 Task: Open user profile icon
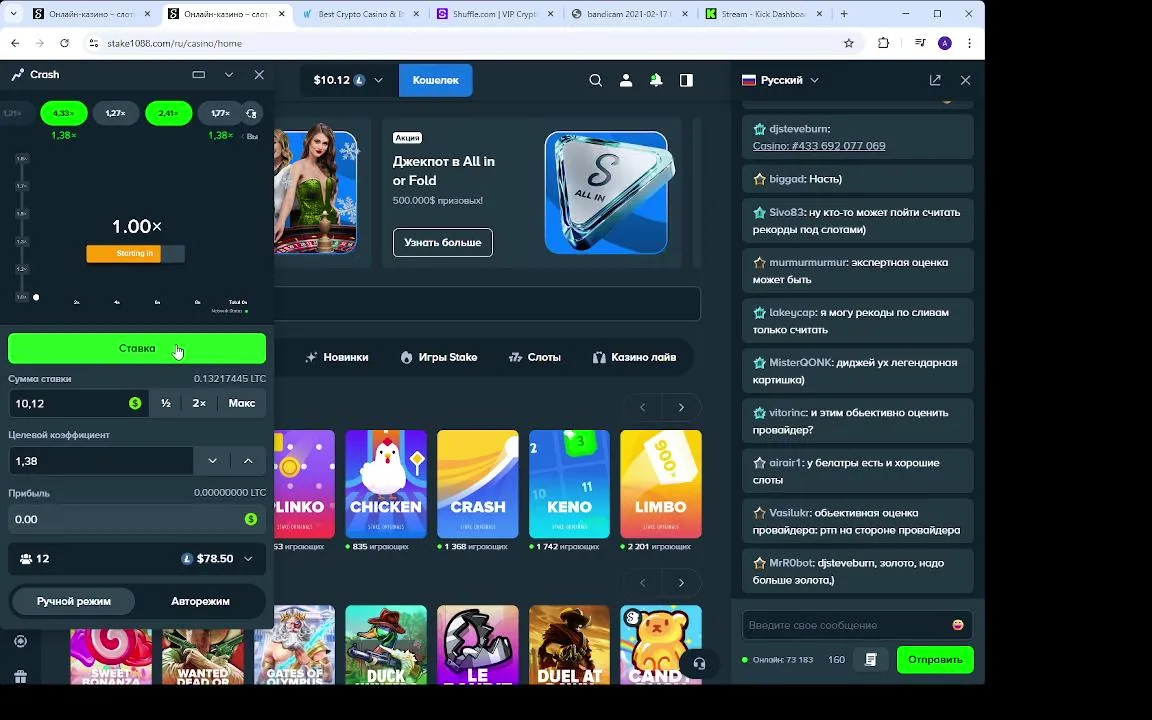coord(626,80)
